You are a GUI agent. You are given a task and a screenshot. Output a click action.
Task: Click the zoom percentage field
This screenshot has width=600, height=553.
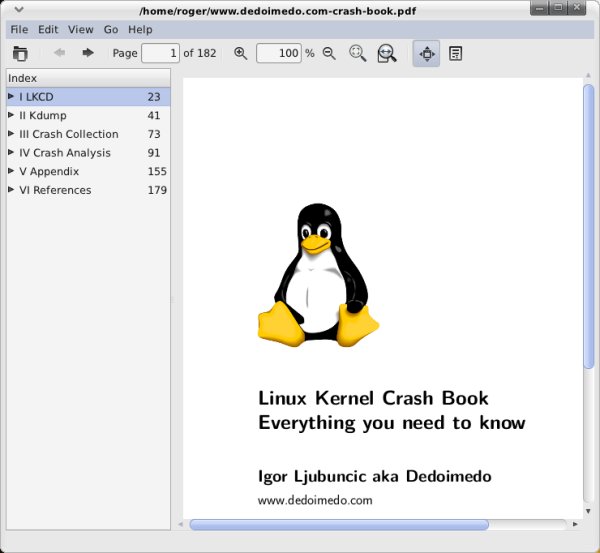[x=279, y=53]
